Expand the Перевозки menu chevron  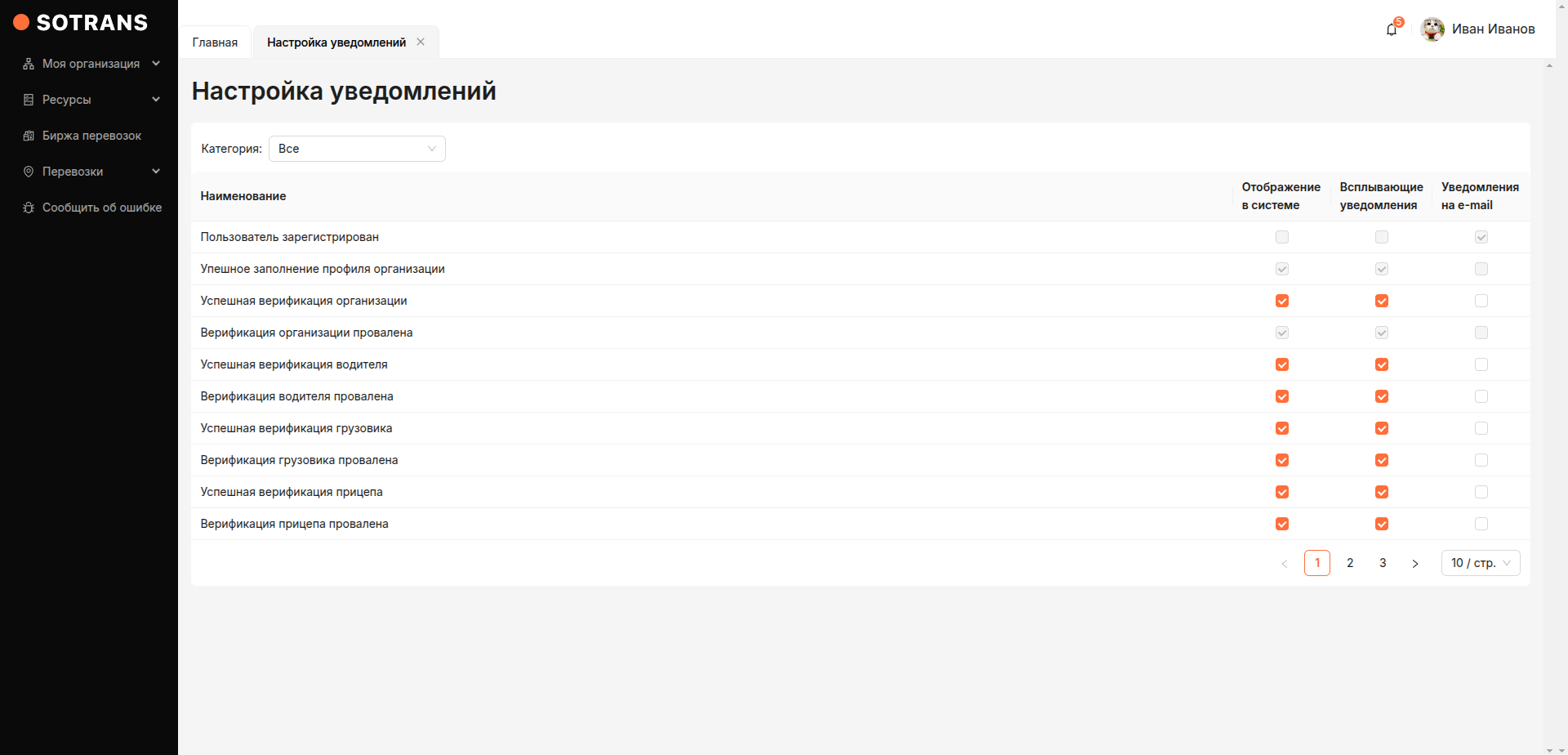point(156,172)
